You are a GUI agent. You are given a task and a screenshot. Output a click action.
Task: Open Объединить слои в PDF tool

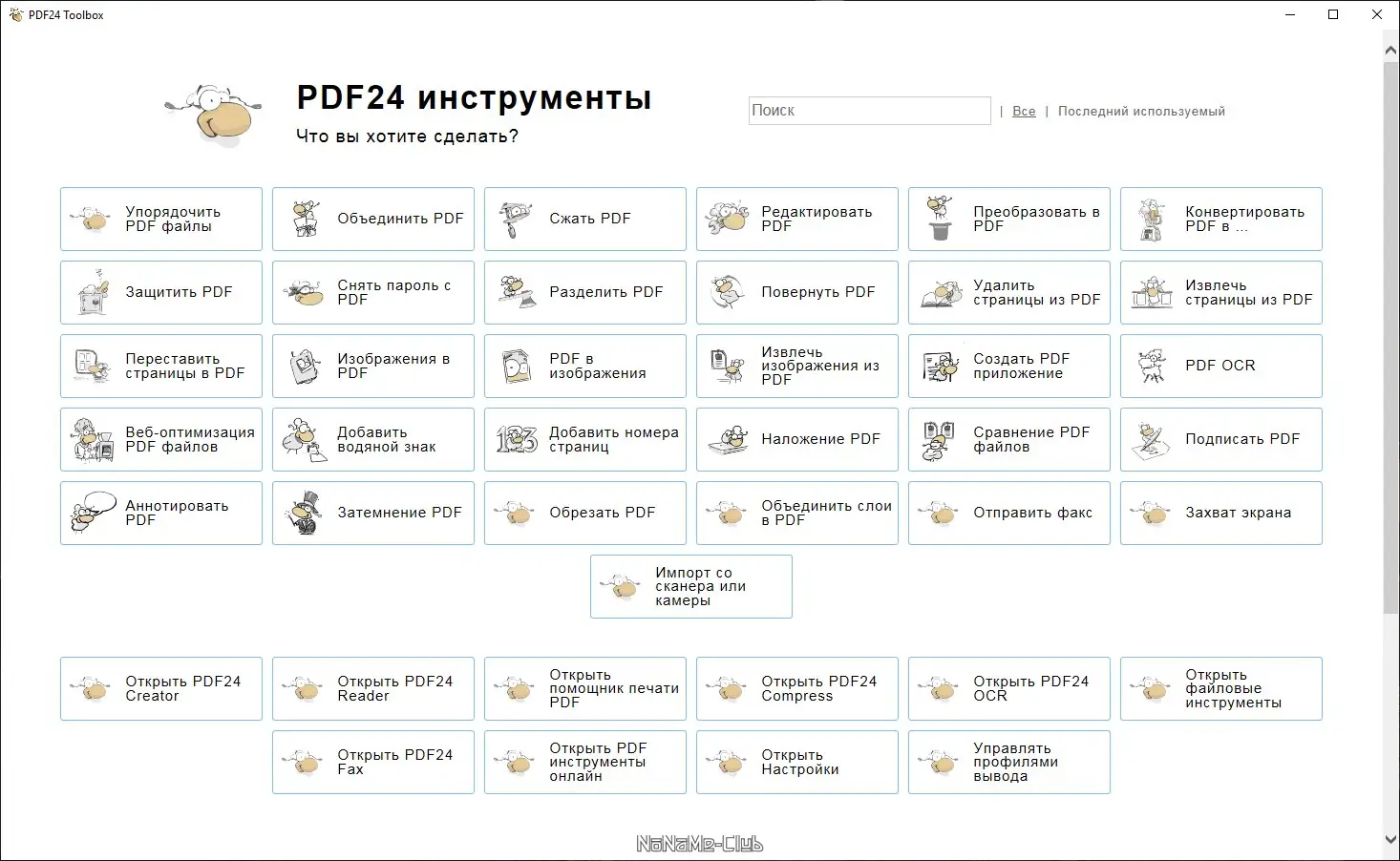click(x=796, y=514)
